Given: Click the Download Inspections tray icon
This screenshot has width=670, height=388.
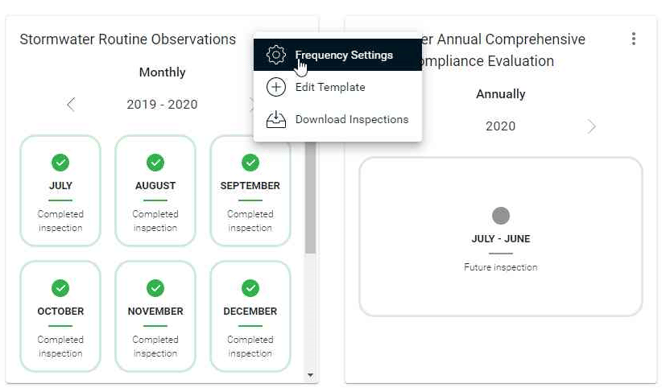Looking at the screenshot, I should [x=276, y=119].
